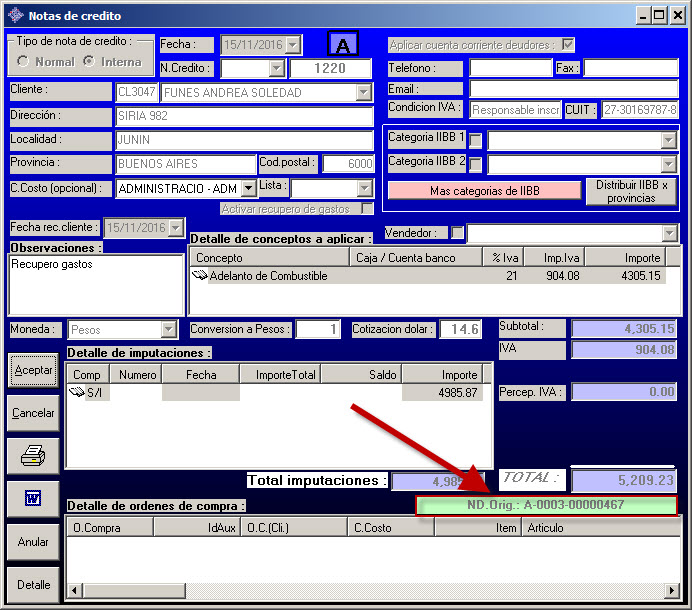Click the Concepto column header
This screenshot has width=692, height=610.
270,258
